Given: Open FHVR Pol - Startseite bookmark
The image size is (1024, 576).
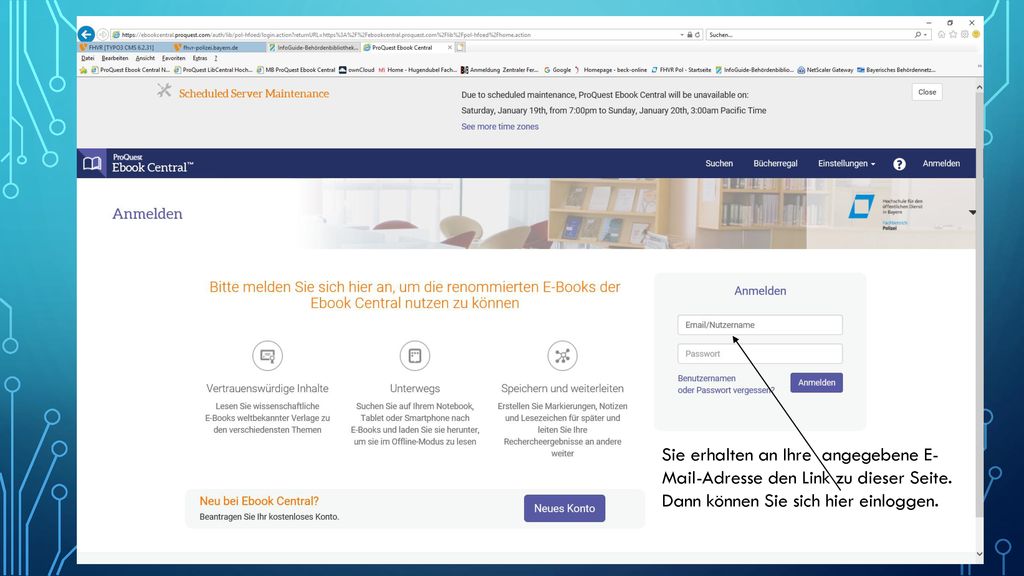Looking at the screenshot, I should coord(681,70).
